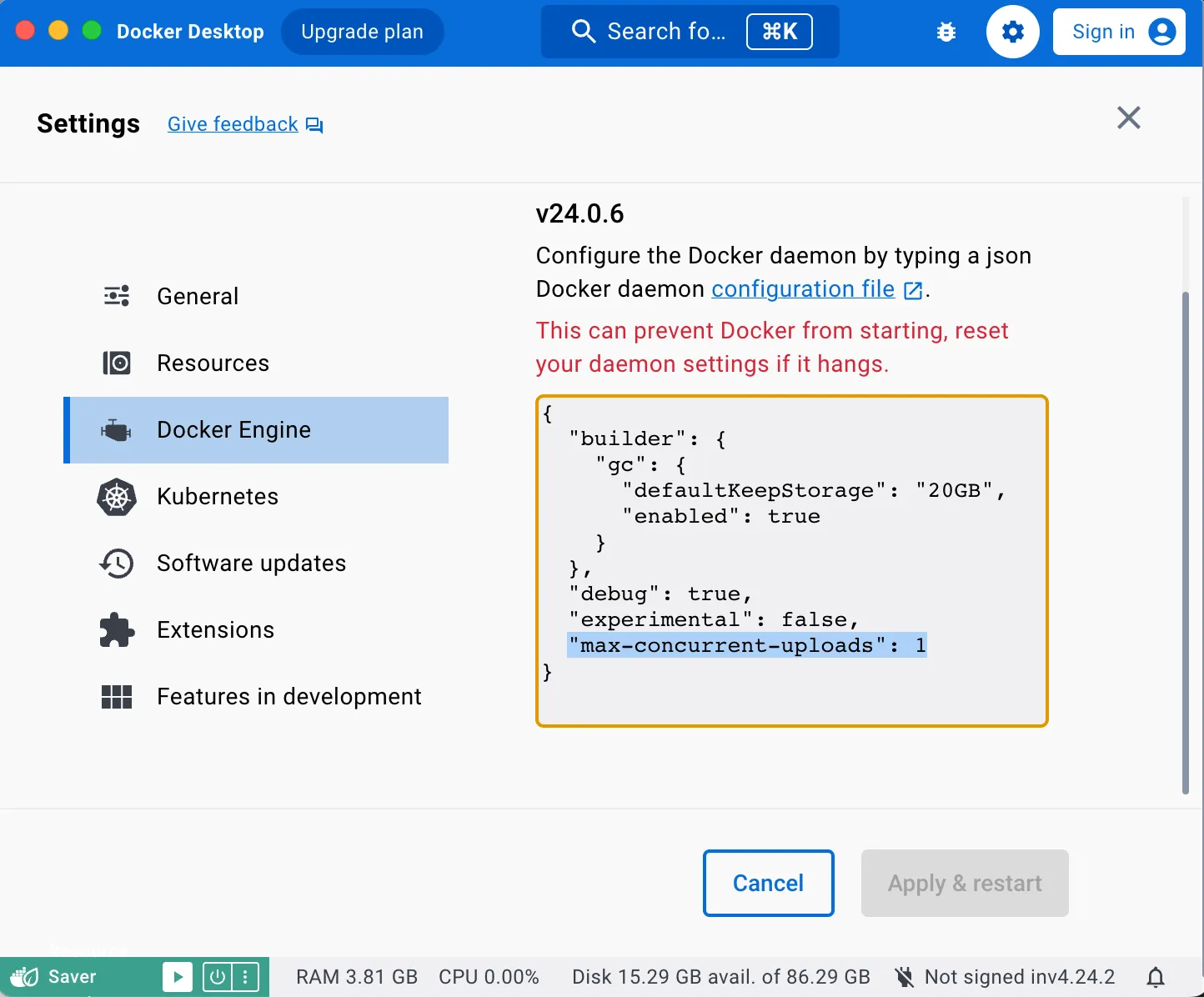Open Software updates settings section

256,564
